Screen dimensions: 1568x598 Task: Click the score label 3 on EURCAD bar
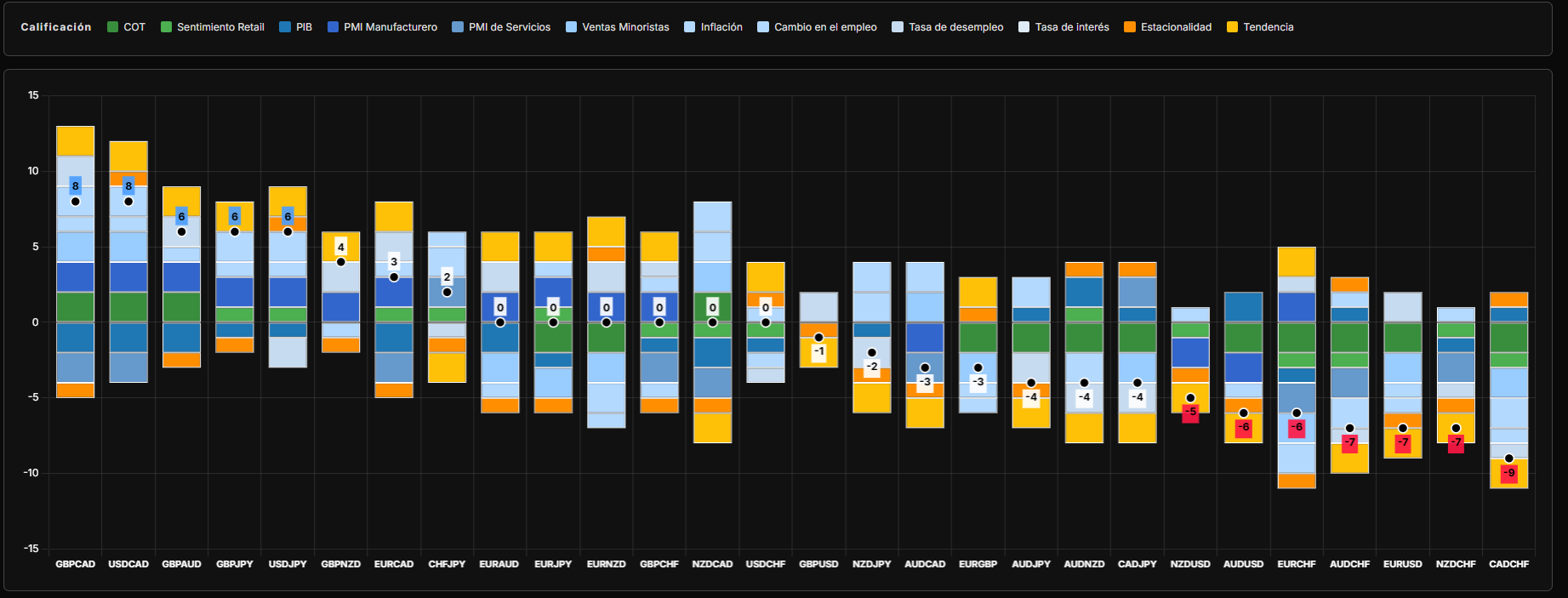coord(394,262)
